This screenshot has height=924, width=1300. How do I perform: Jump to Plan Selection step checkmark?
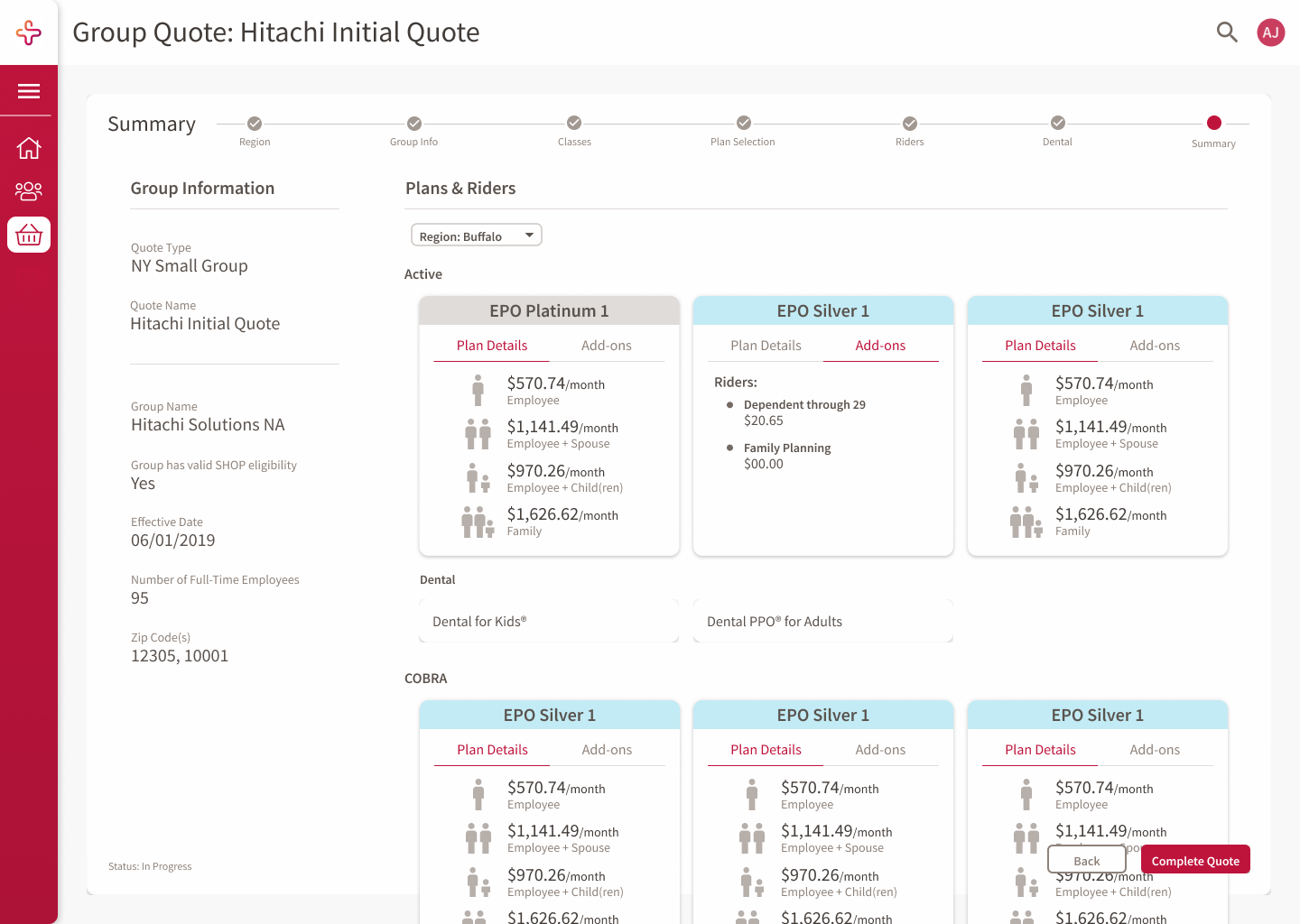(x=744, y=123)
